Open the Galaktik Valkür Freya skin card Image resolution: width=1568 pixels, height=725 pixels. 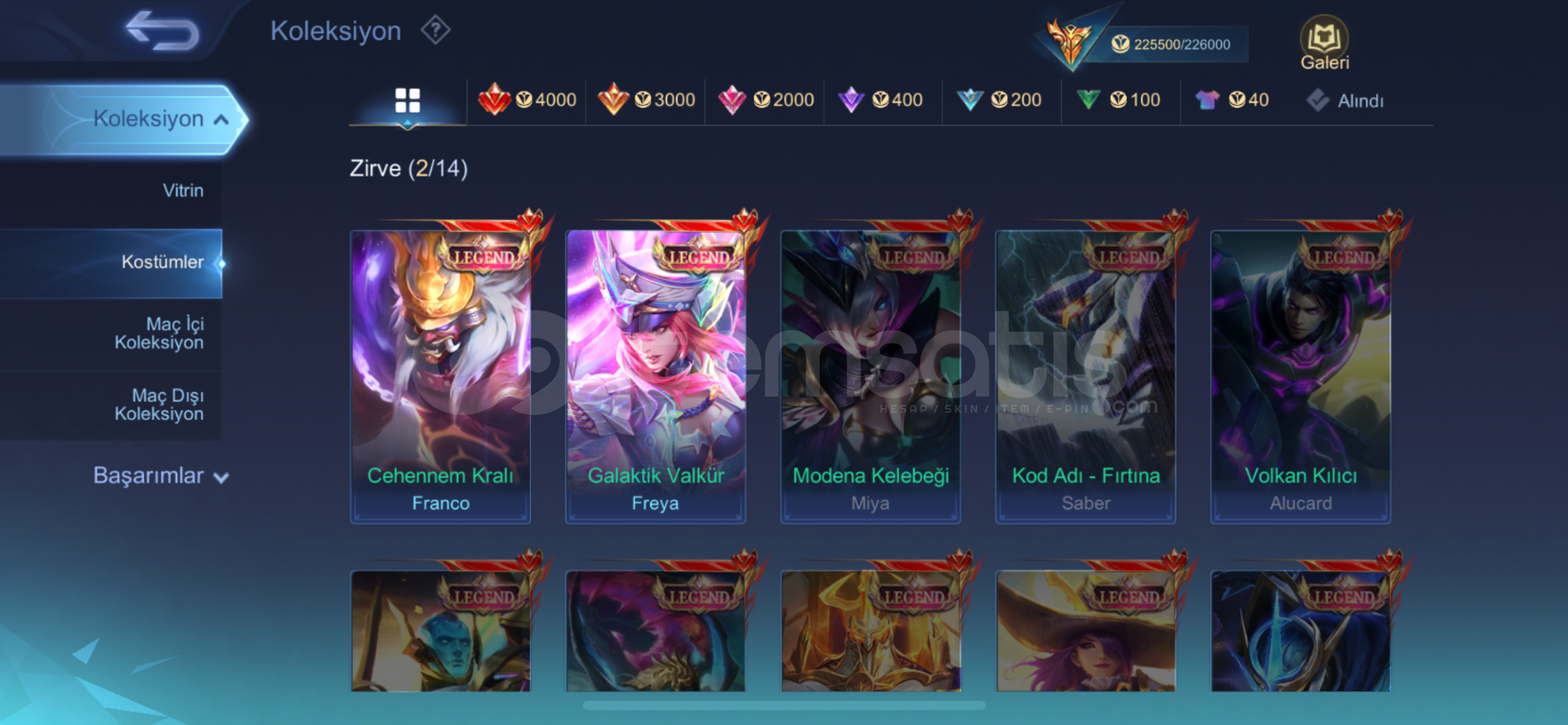[x=656, y=376]
